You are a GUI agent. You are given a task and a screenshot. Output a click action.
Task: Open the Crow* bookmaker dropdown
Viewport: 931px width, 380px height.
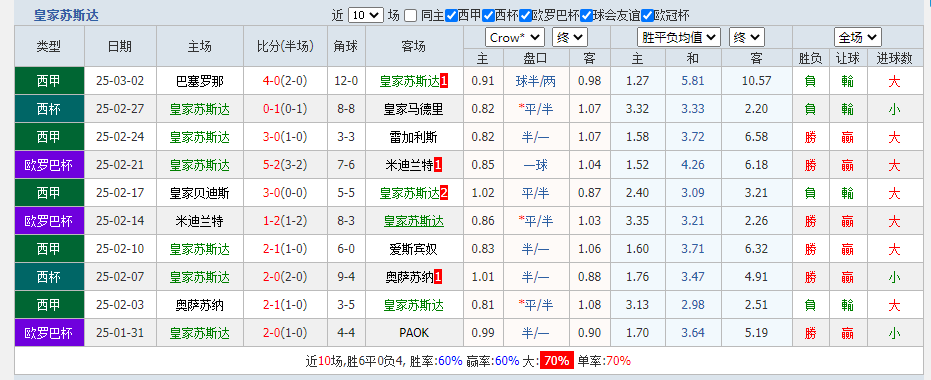[515, 37]
